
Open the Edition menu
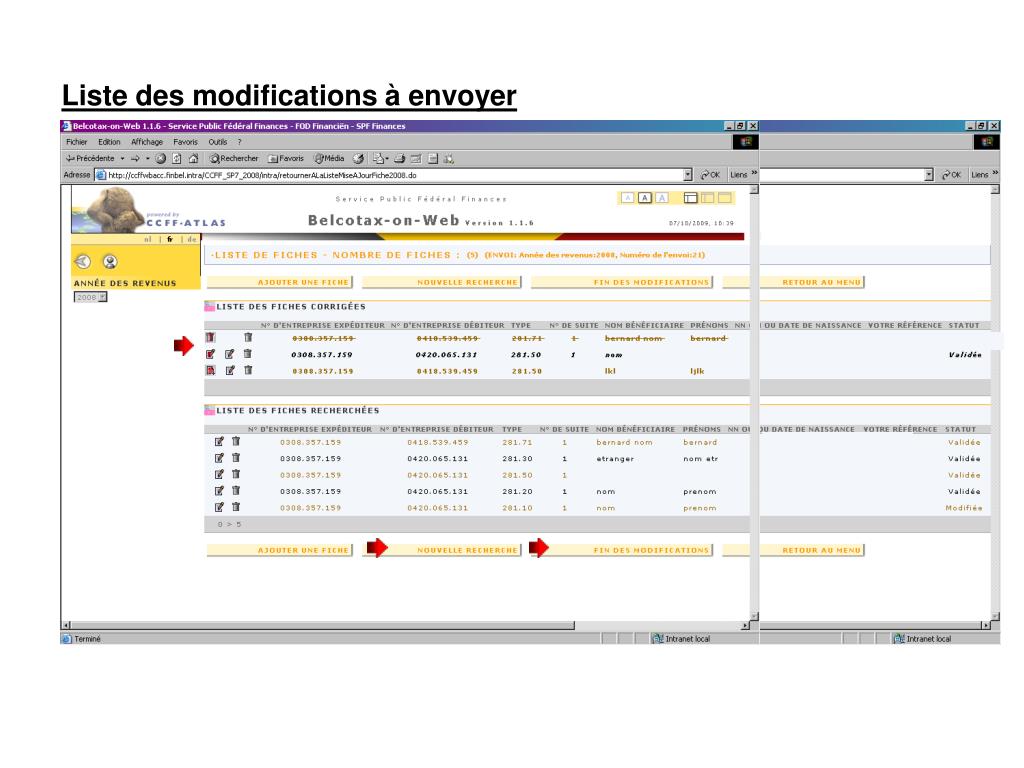109,142
